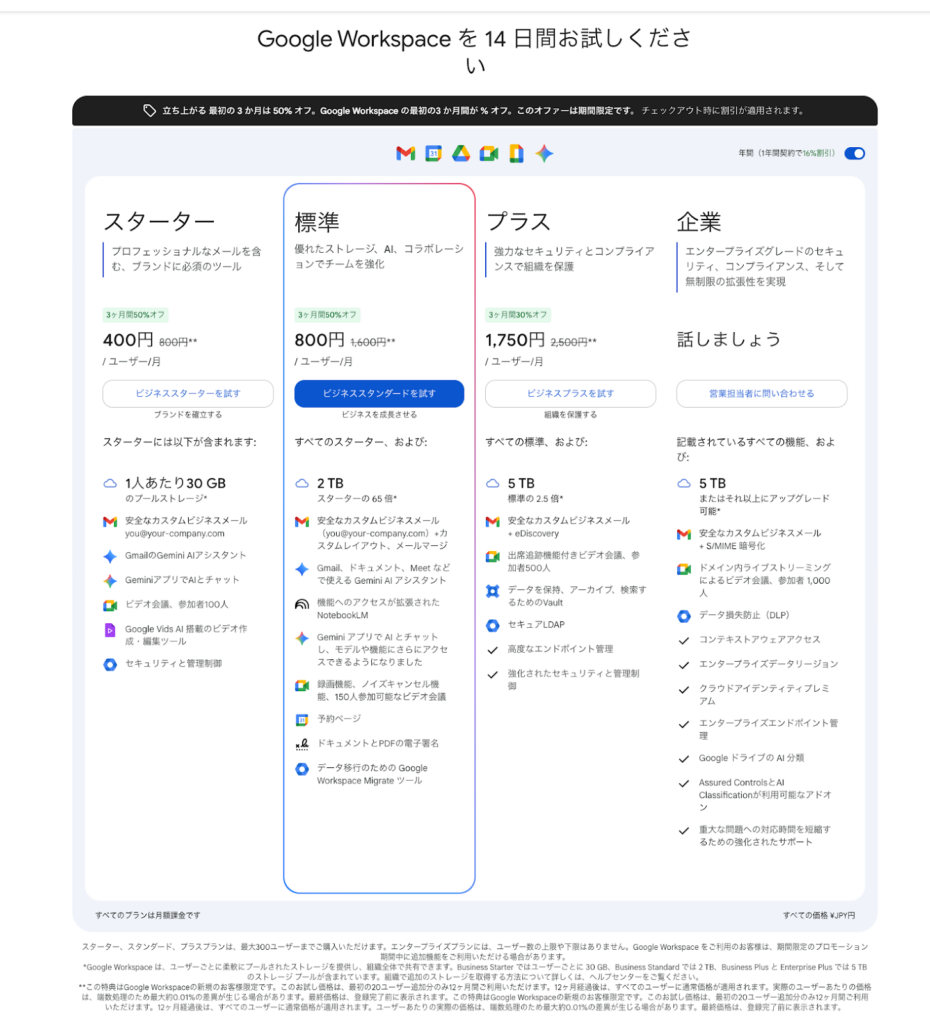Toggle the annual billing switch
This screenshot has width=930, height=1024.
click(x=854, y=153)
